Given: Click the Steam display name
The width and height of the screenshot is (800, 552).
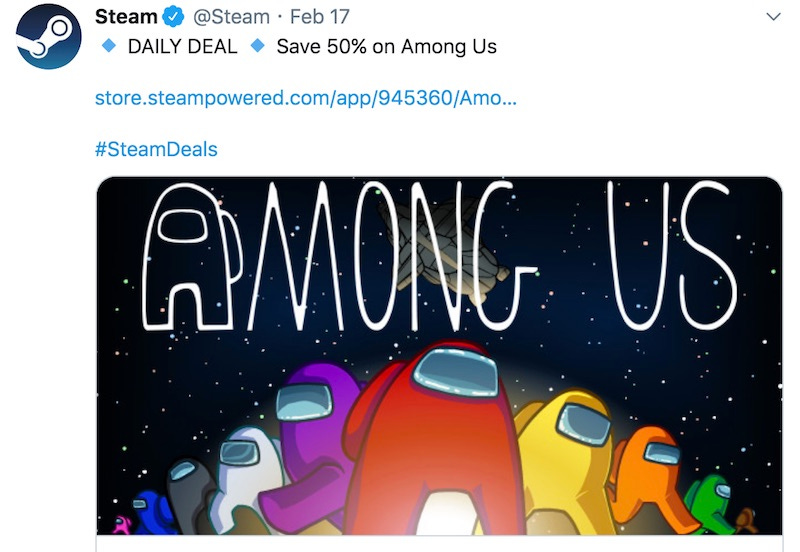Looking at the screenshot, I should (126, 17).
